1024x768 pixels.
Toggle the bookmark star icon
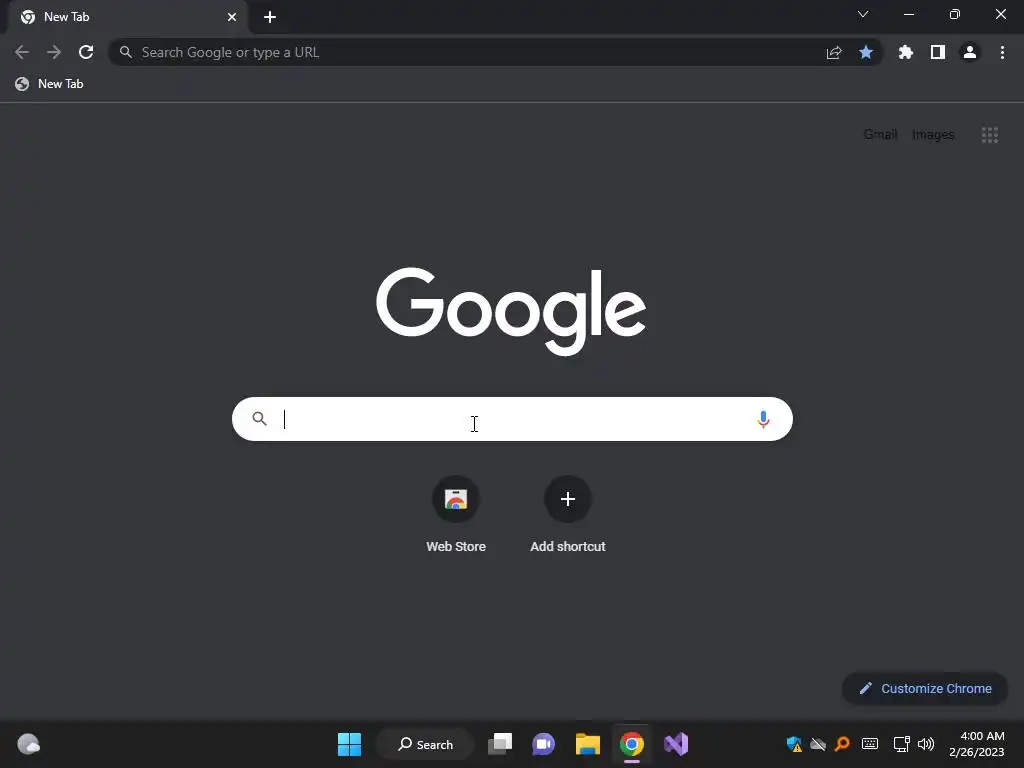[866, 52]
